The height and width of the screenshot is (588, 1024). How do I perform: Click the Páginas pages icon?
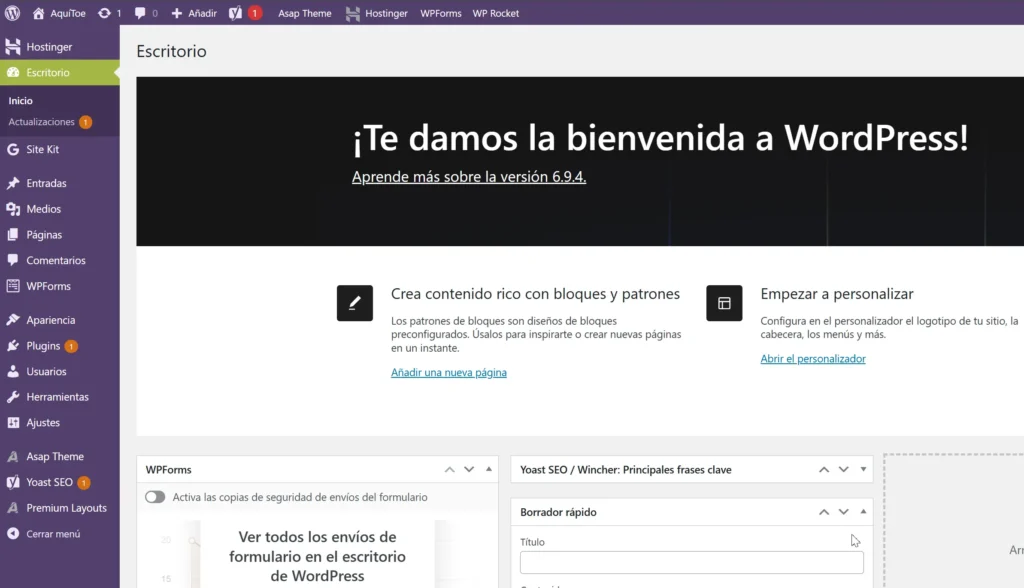point(13,235)
